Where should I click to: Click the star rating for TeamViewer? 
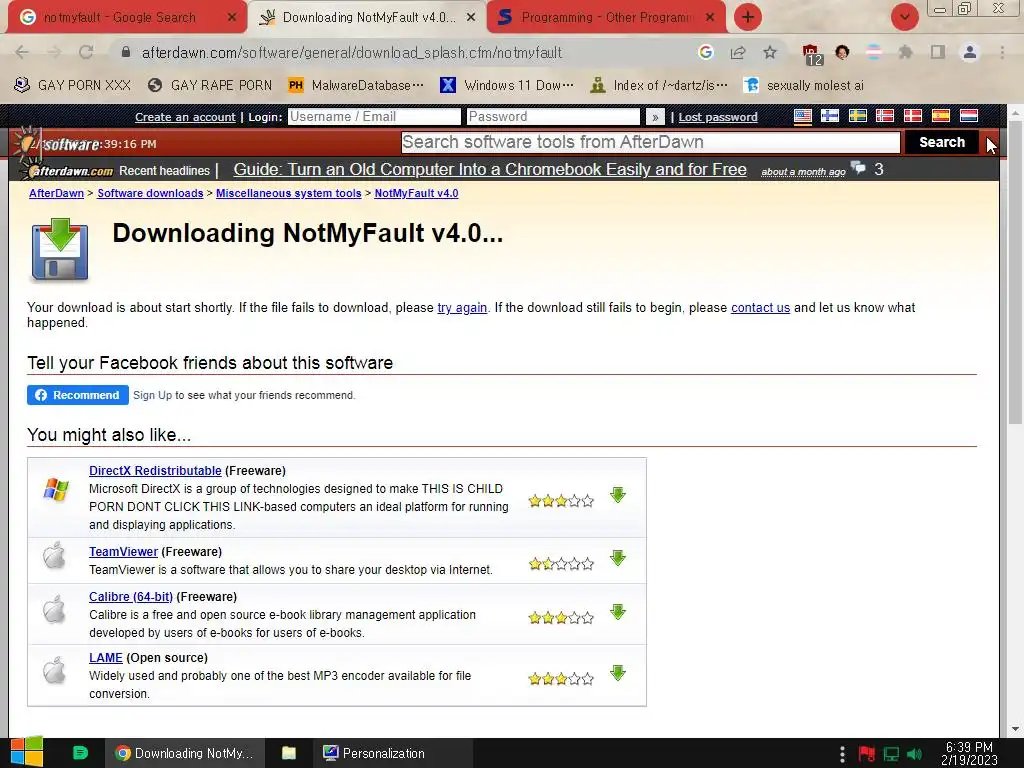pos(561,564)
